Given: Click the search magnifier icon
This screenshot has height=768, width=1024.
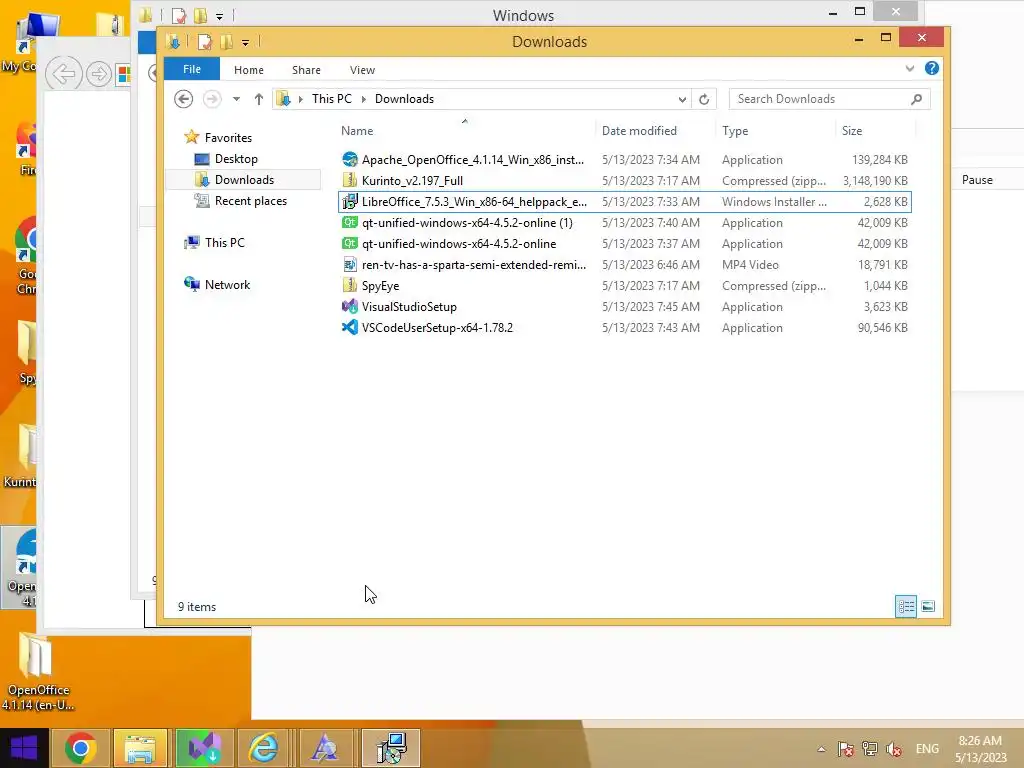Looking at the screenshot, I should pos(916,99).
